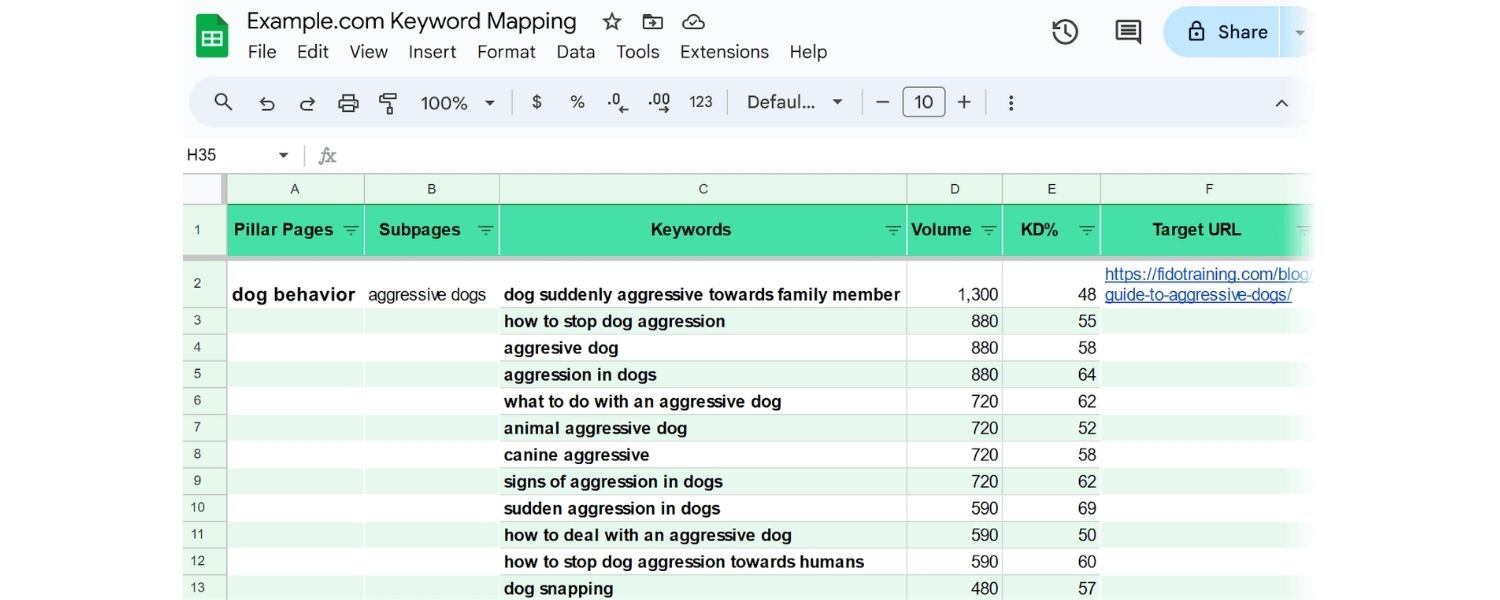
Task: Open the search tool in the toolbar
Action: click(x=222, y=102)
